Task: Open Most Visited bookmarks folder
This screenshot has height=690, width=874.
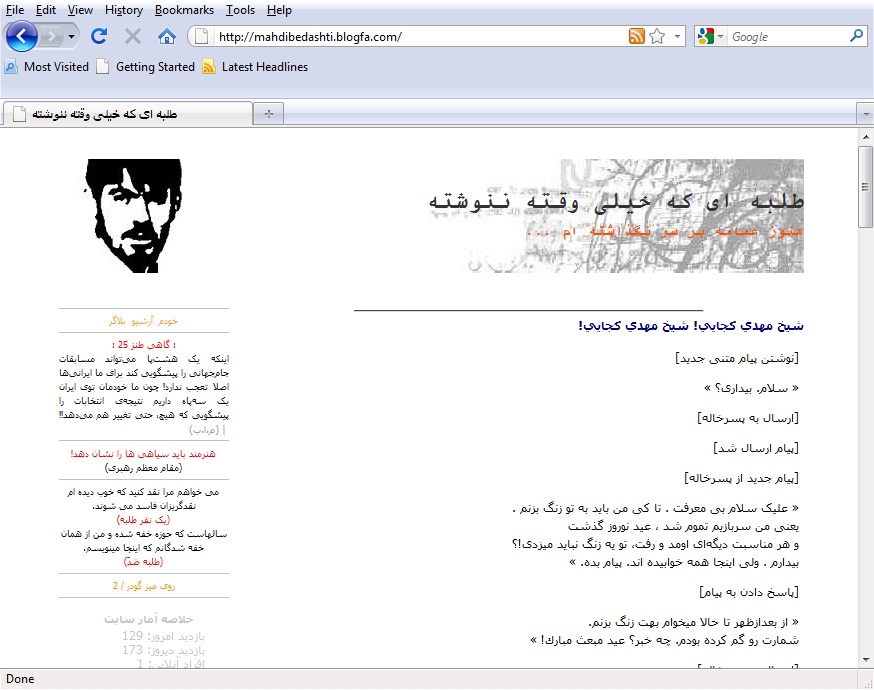Action: coord(47,67)
